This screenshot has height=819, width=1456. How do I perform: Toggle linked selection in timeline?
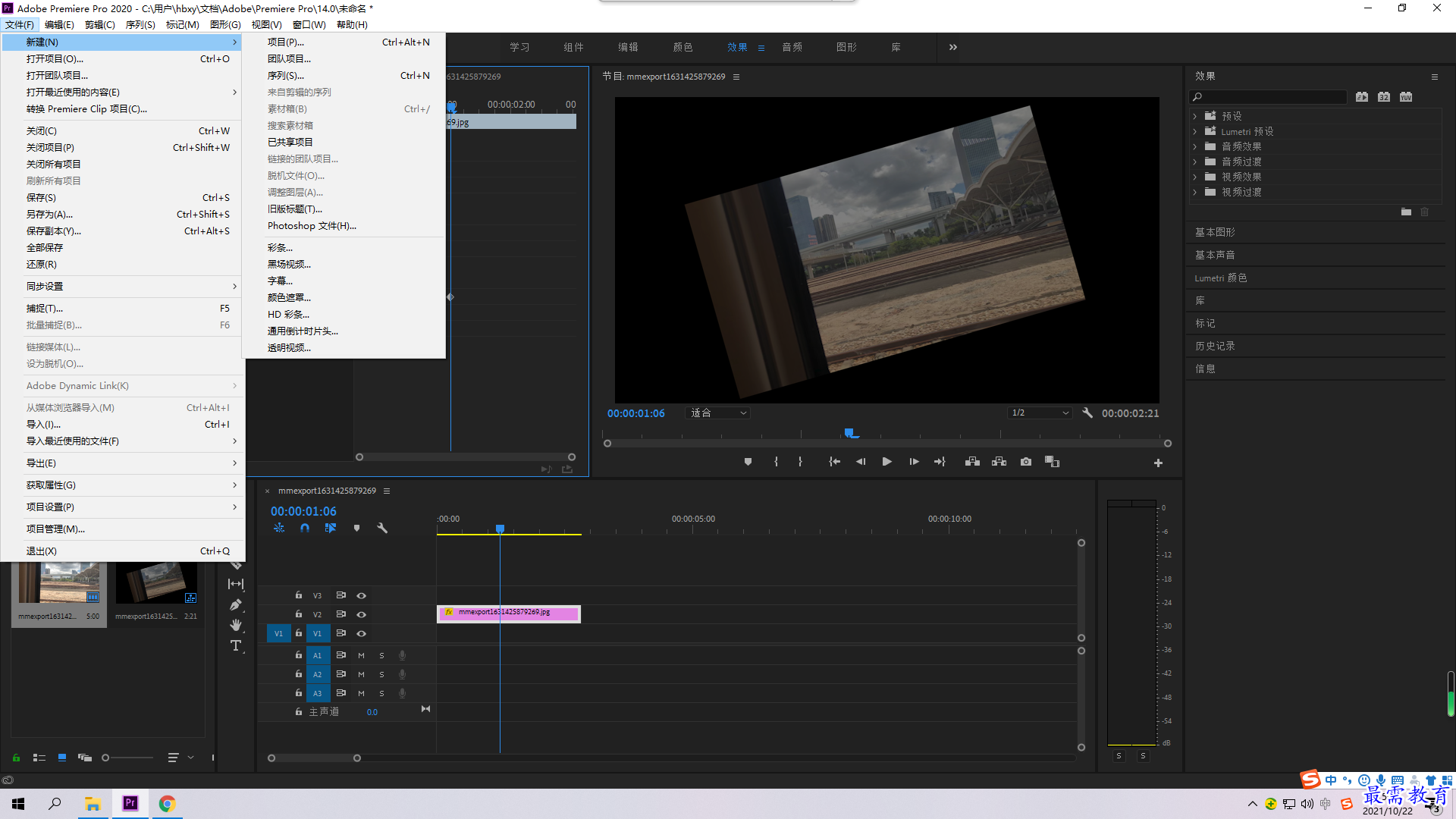[x=331, y=528]
